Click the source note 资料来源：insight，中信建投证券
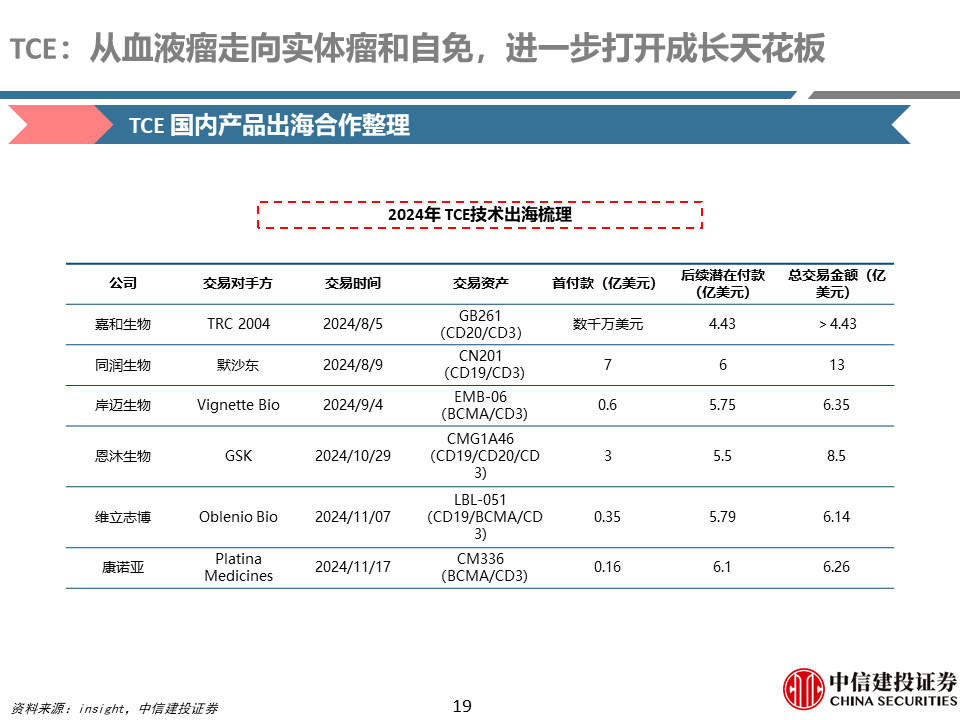 [114, 708]
